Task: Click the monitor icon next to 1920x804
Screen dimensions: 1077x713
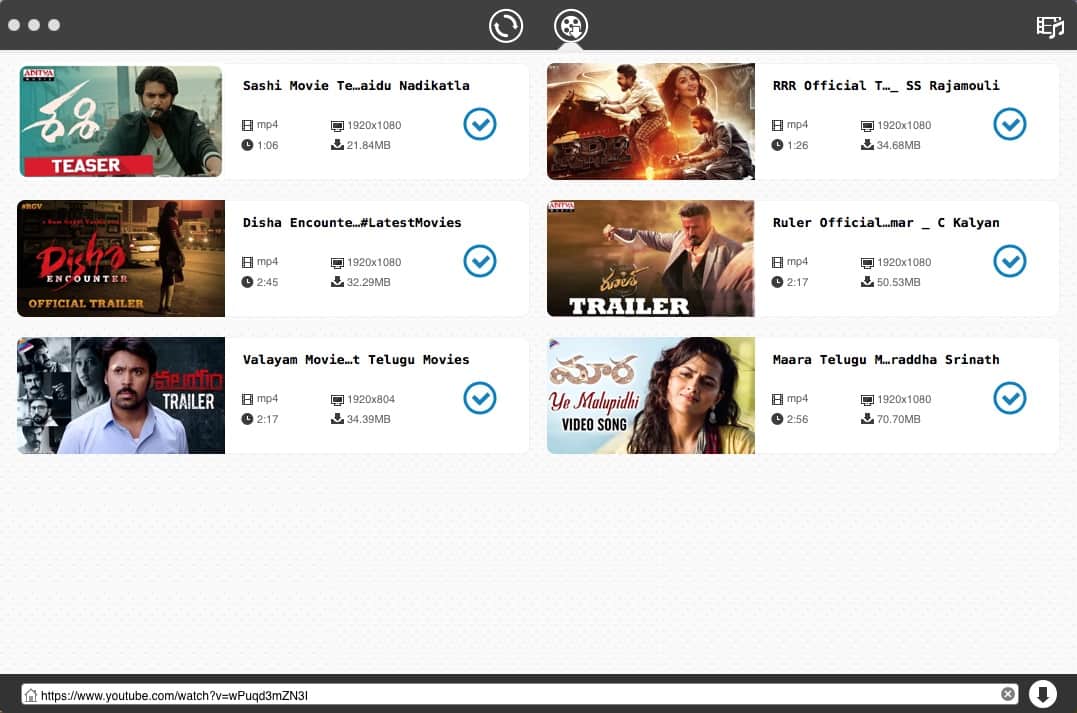Action: (x=337, y=399)
